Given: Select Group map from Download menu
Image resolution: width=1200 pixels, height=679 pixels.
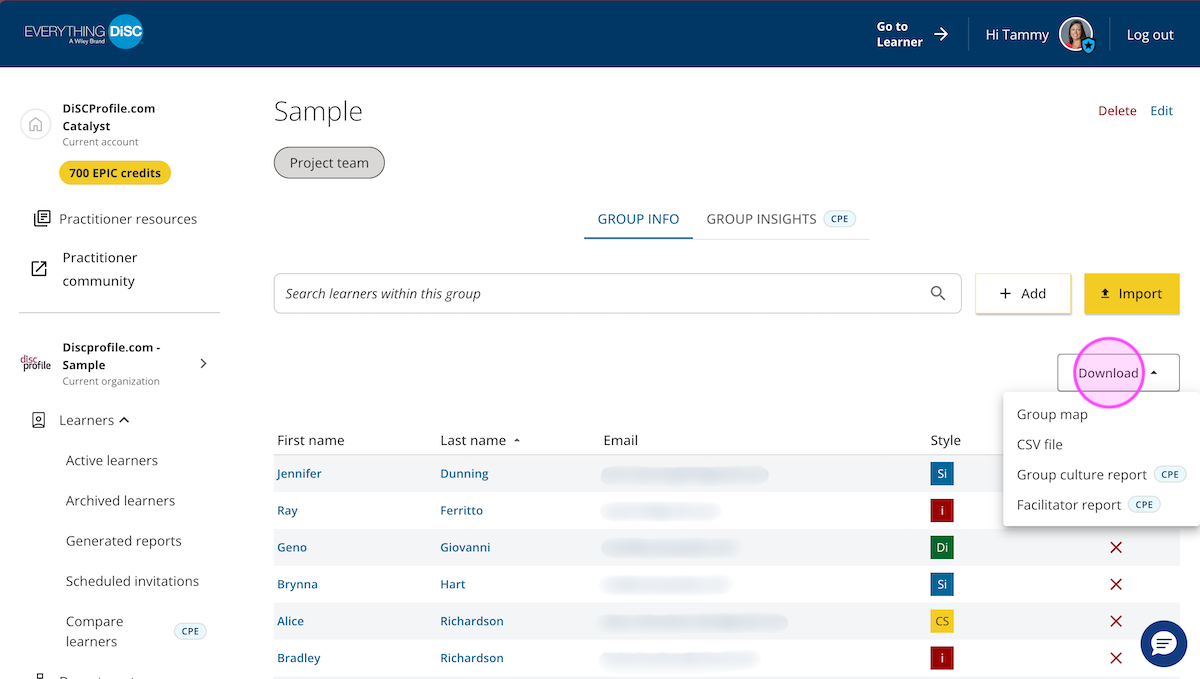Looking at the screenshot, I should coord(1052,414).
